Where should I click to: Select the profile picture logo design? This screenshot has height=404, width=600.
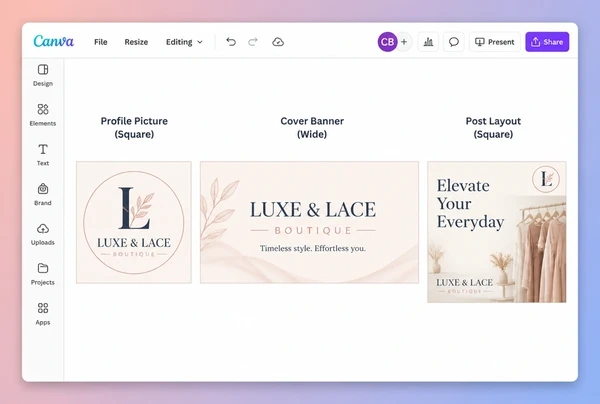pyautogui.click(x=134, y=222)
